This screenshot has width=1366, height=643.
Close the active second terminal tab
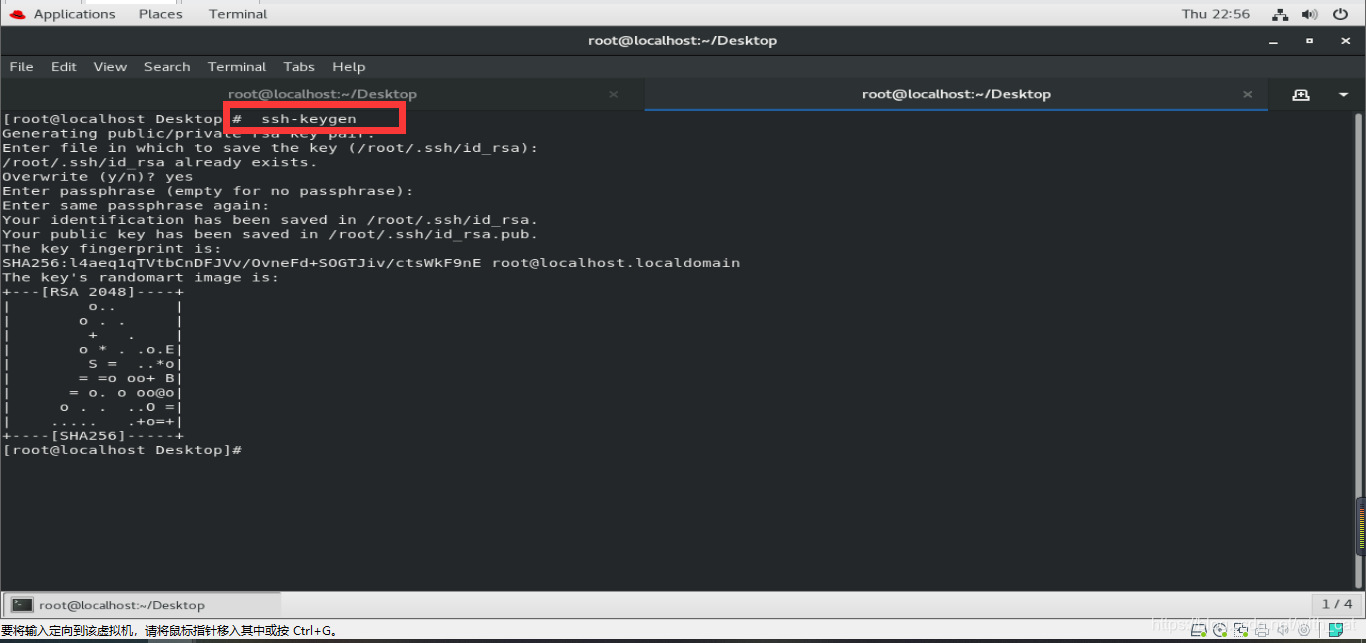1247,94
